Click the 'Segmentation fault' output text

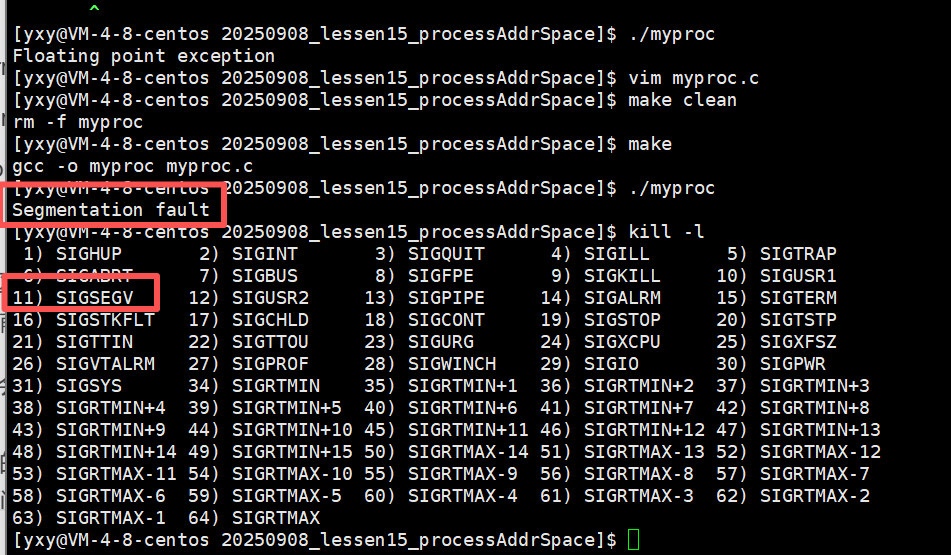(x=111, y=210)
